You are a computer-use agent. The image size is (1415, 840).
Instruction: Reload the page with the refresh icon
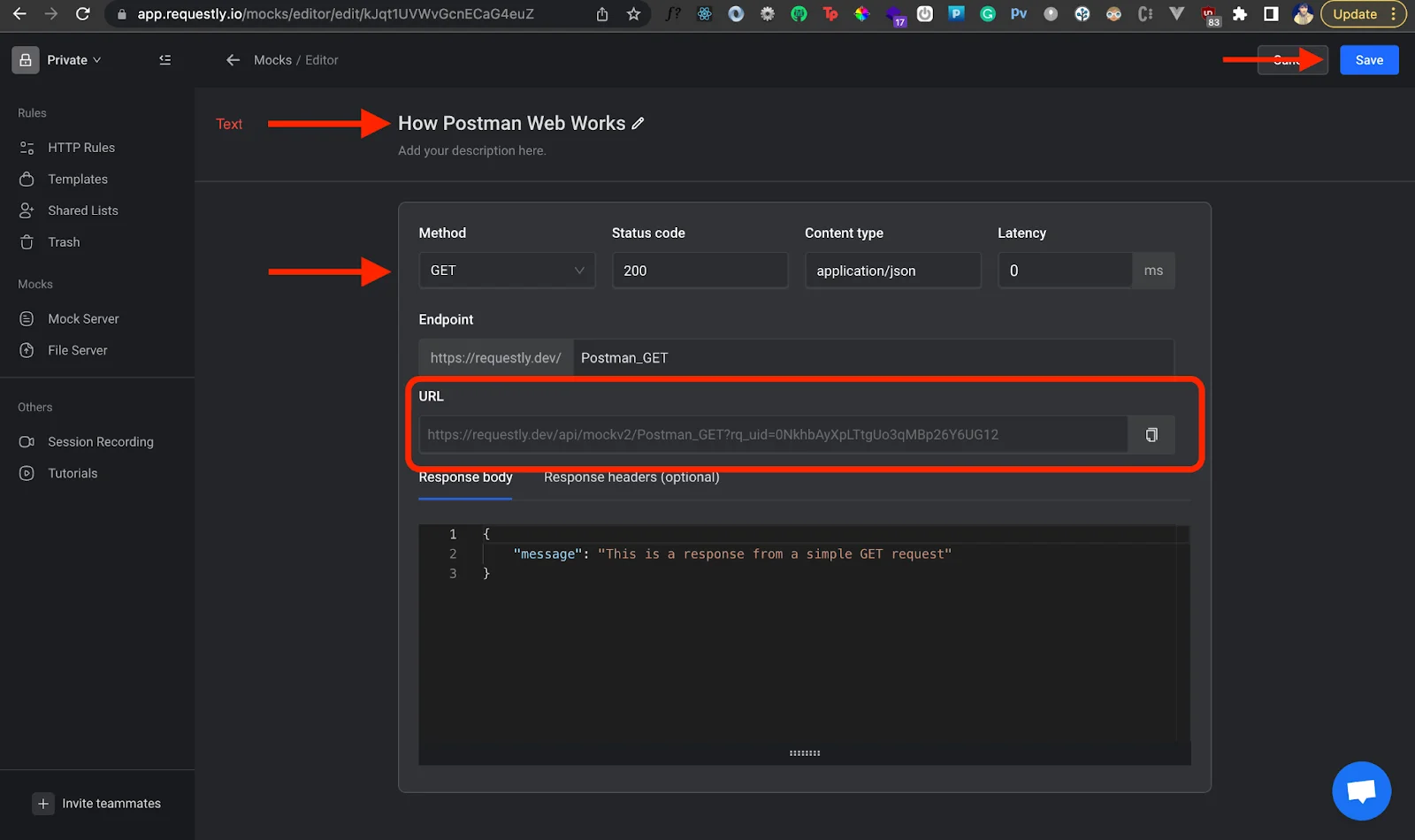(x=82, y=14)
